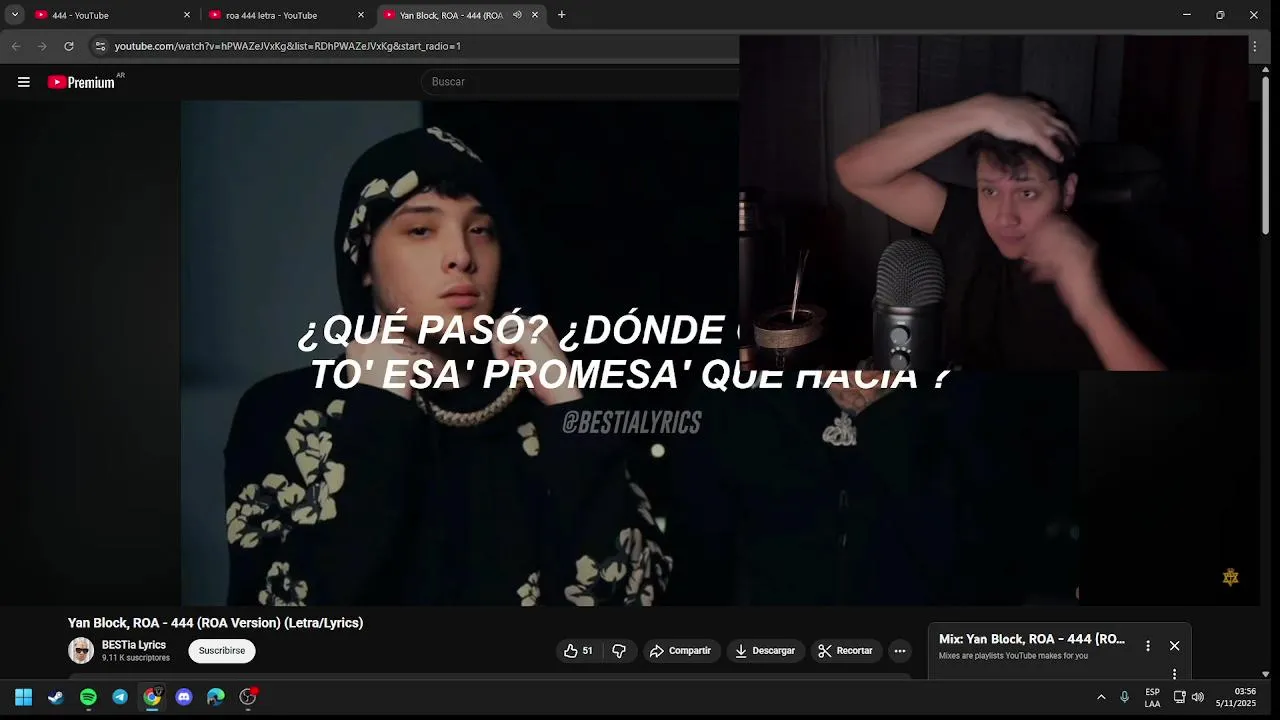This screenshot has width=1280, height=720.
Task: Open a new browser tab
Action: tap(561, 15)
